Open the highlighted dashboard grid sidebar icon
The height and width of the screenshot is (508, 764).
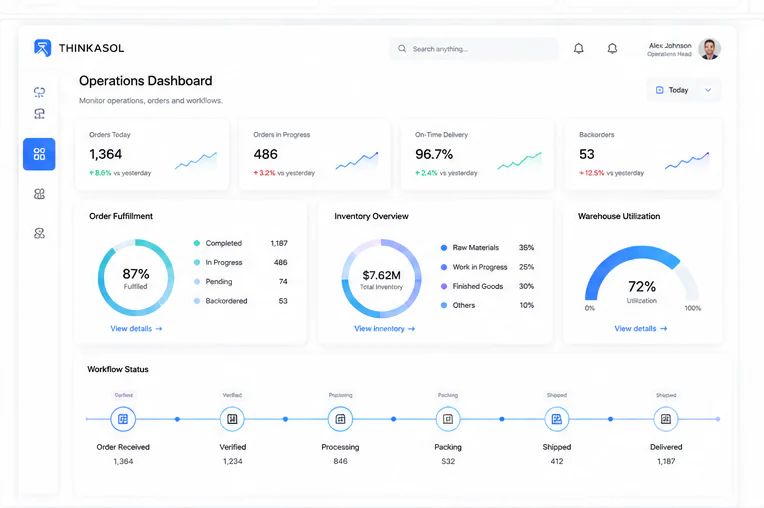[x=39, y=154]
